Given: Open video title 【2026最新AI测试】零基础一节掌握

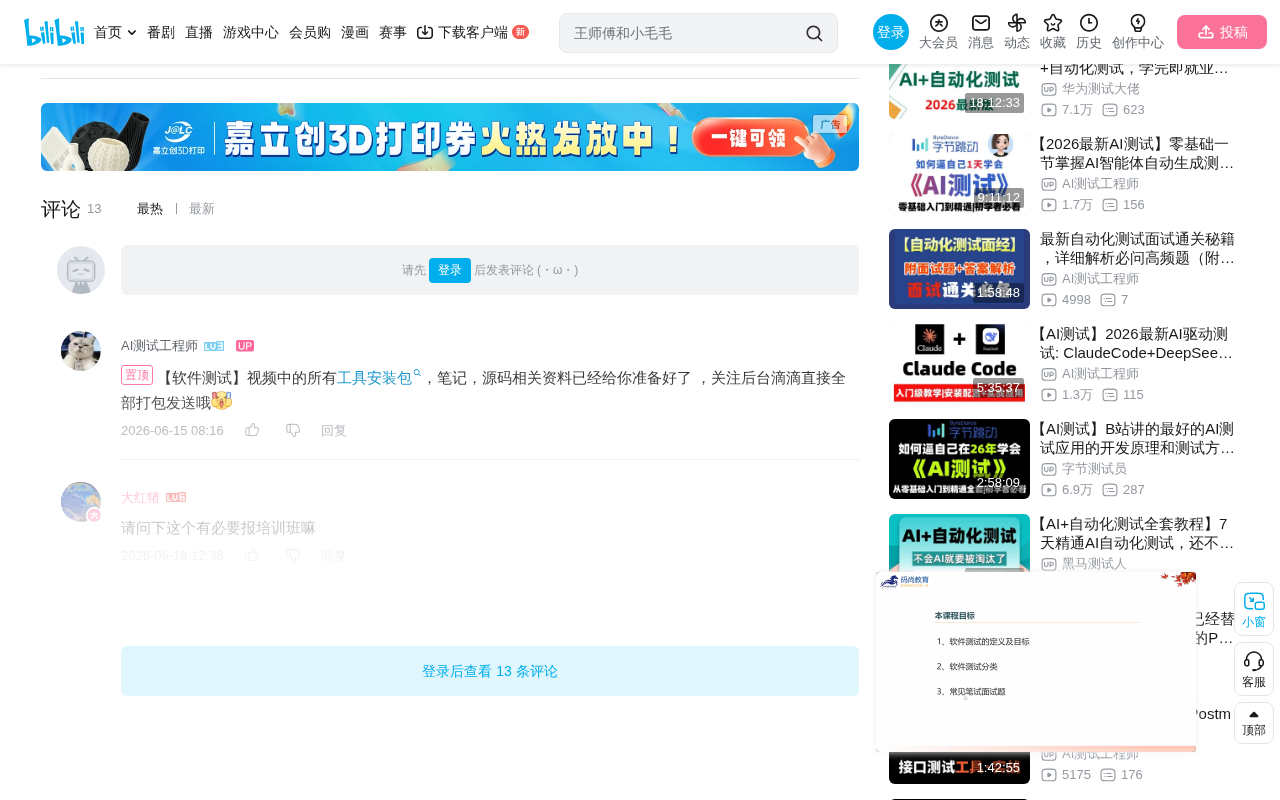Looking at the screenshot, I should click(1137, 153).
